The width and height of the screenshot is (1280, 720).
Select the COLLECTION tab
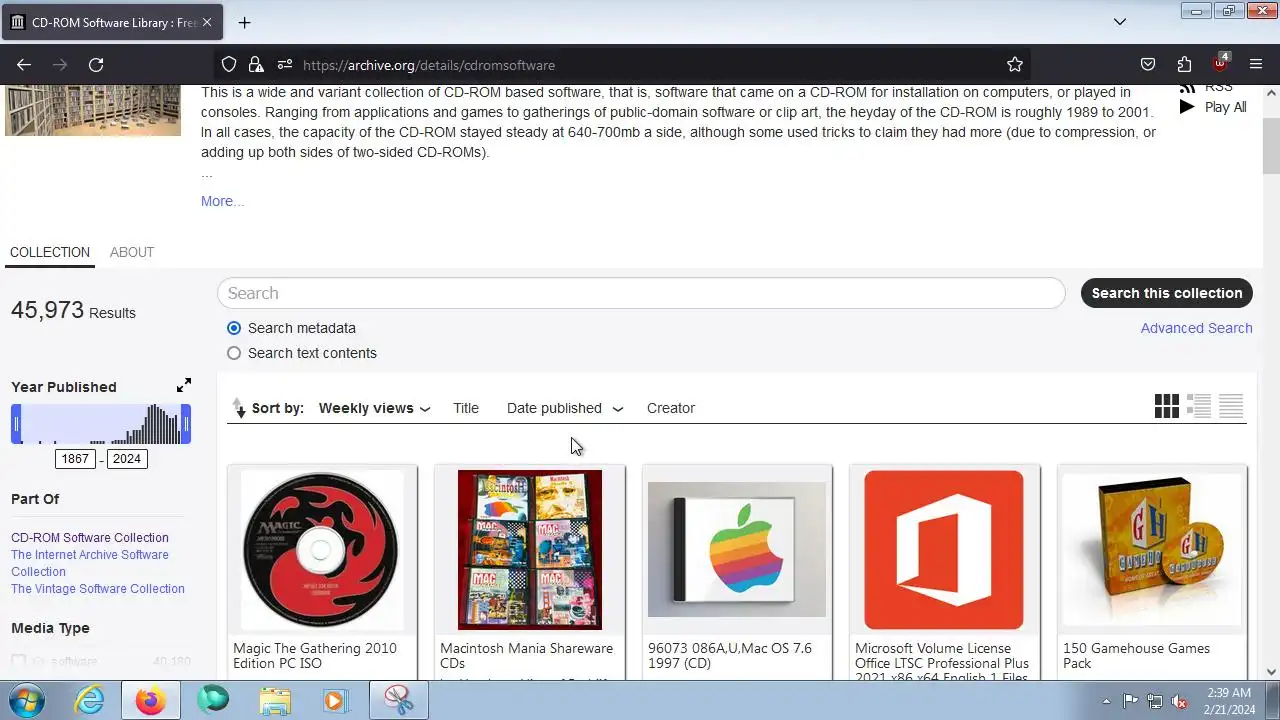(50, 252)
